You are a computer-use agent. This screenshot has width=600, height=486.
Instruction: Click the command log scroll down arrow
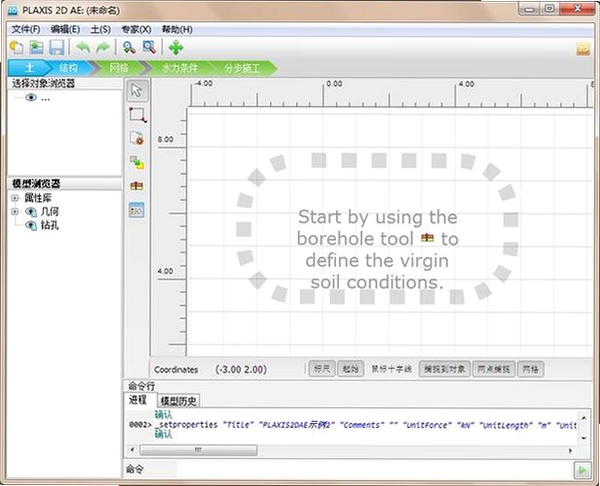[584, 438]
